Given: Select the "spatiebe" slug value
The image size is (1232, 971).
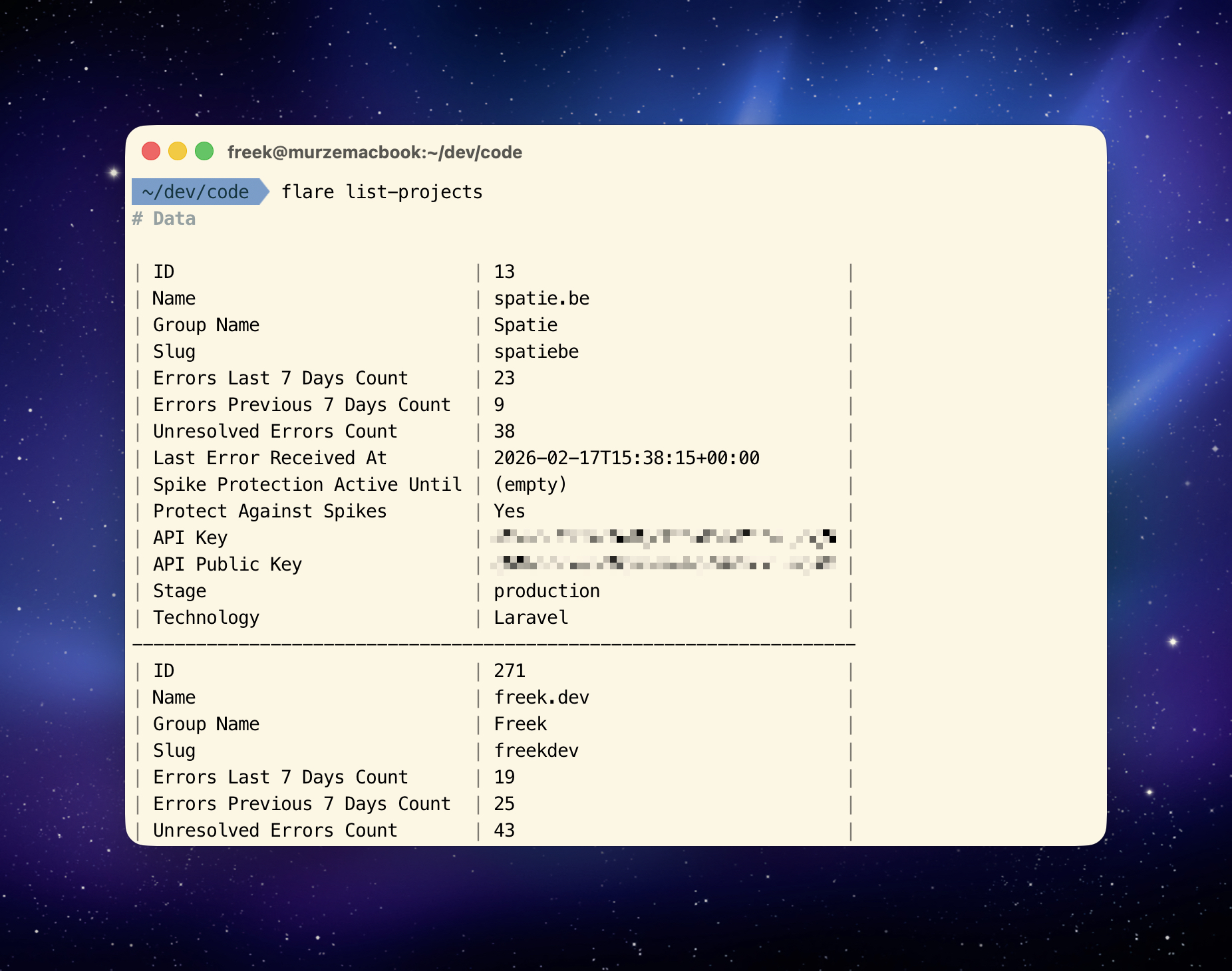Looking at the screenshot, I should tap(536, 352).
